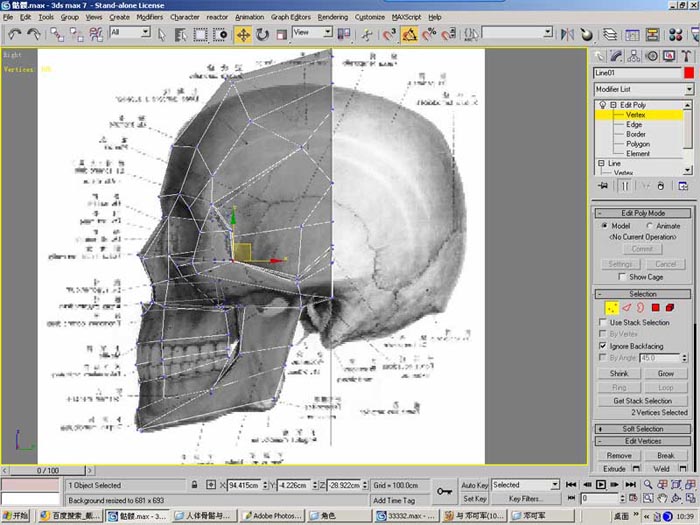Collapse the Edit Vertices rollout
Image resolution: width=700 pixels, height=525 pixels.
[643, 441]
